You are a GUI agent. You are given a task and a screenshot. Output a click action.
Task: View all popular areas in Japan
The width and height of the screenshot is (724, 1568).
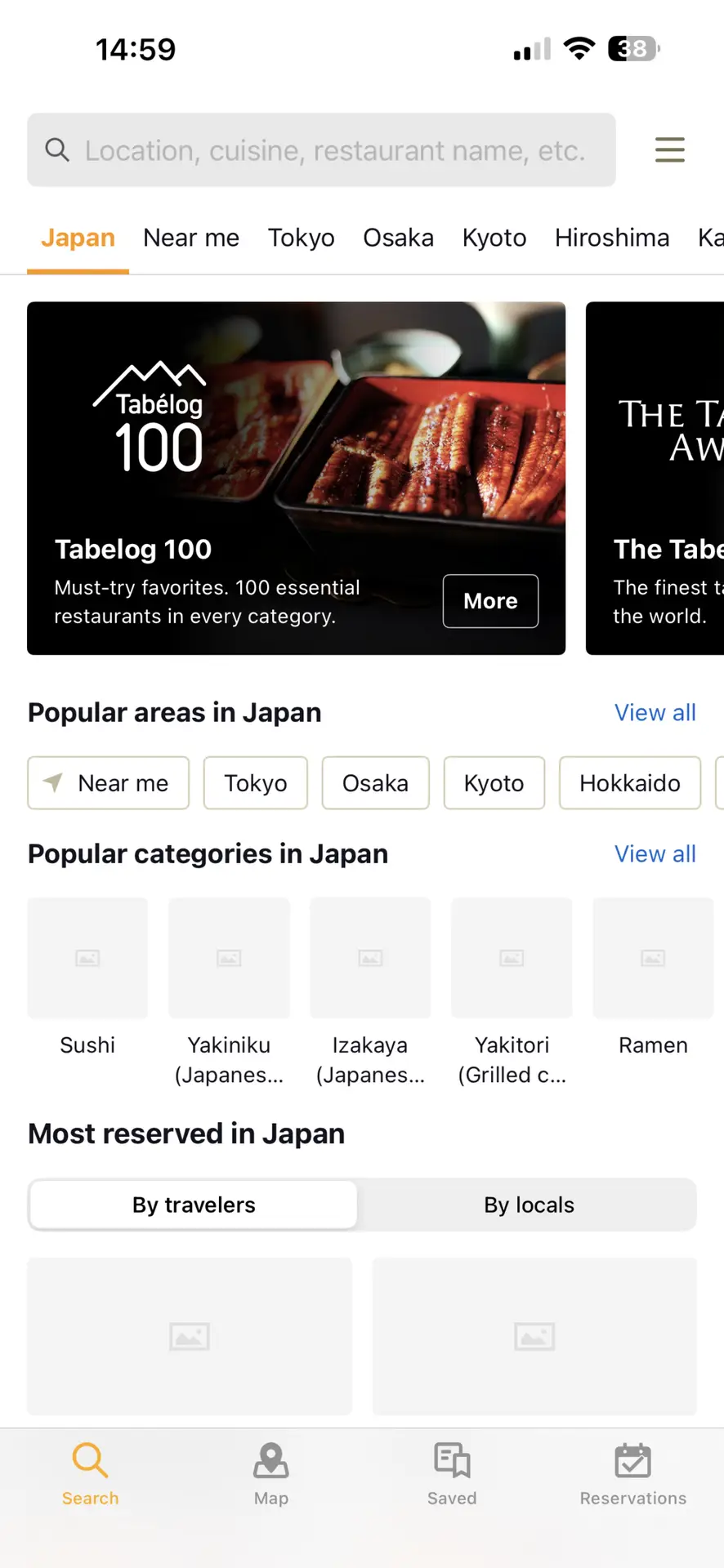655,713
